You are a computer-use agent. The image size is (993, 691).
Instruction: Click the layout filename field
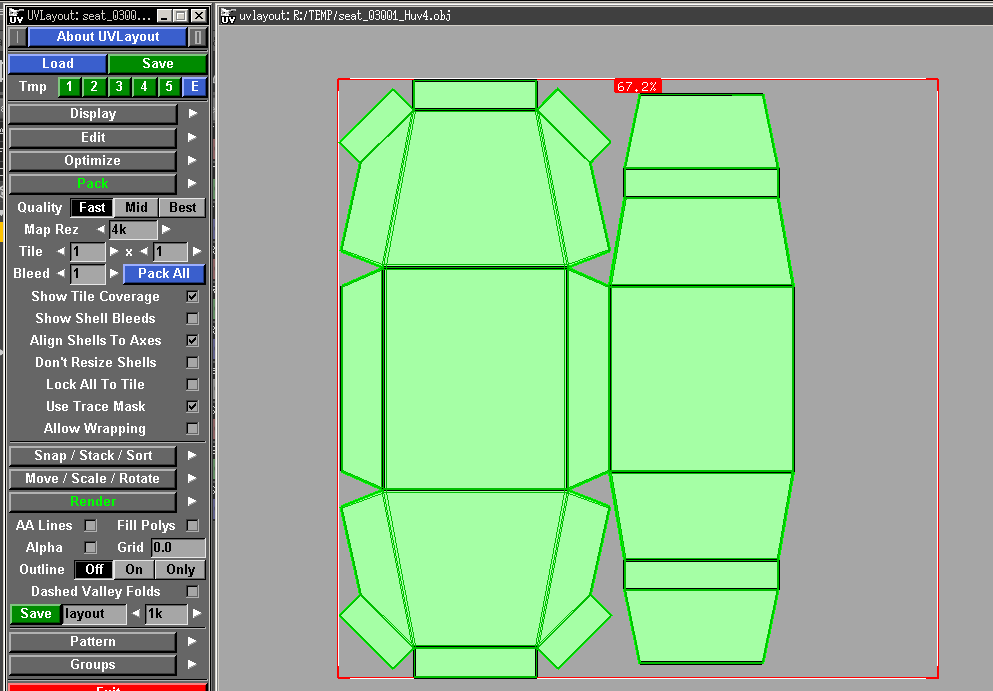(94, 614)
